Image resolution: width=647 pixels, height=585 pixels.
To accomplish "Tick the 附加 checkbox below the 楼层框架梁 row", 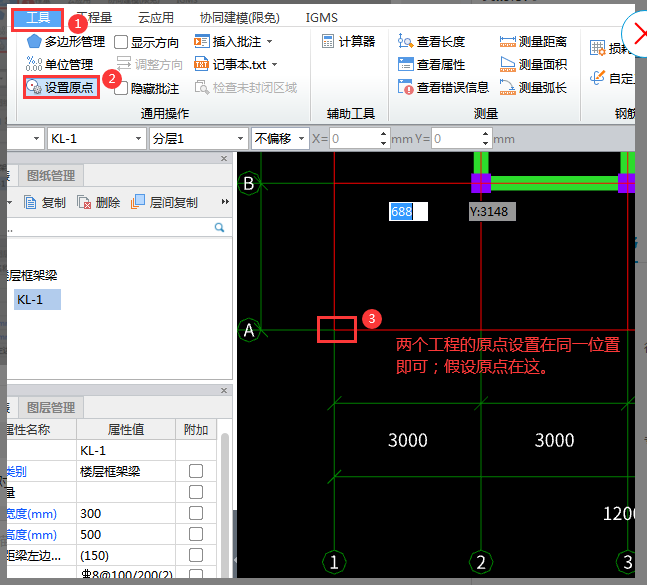I will click(196, 492).
